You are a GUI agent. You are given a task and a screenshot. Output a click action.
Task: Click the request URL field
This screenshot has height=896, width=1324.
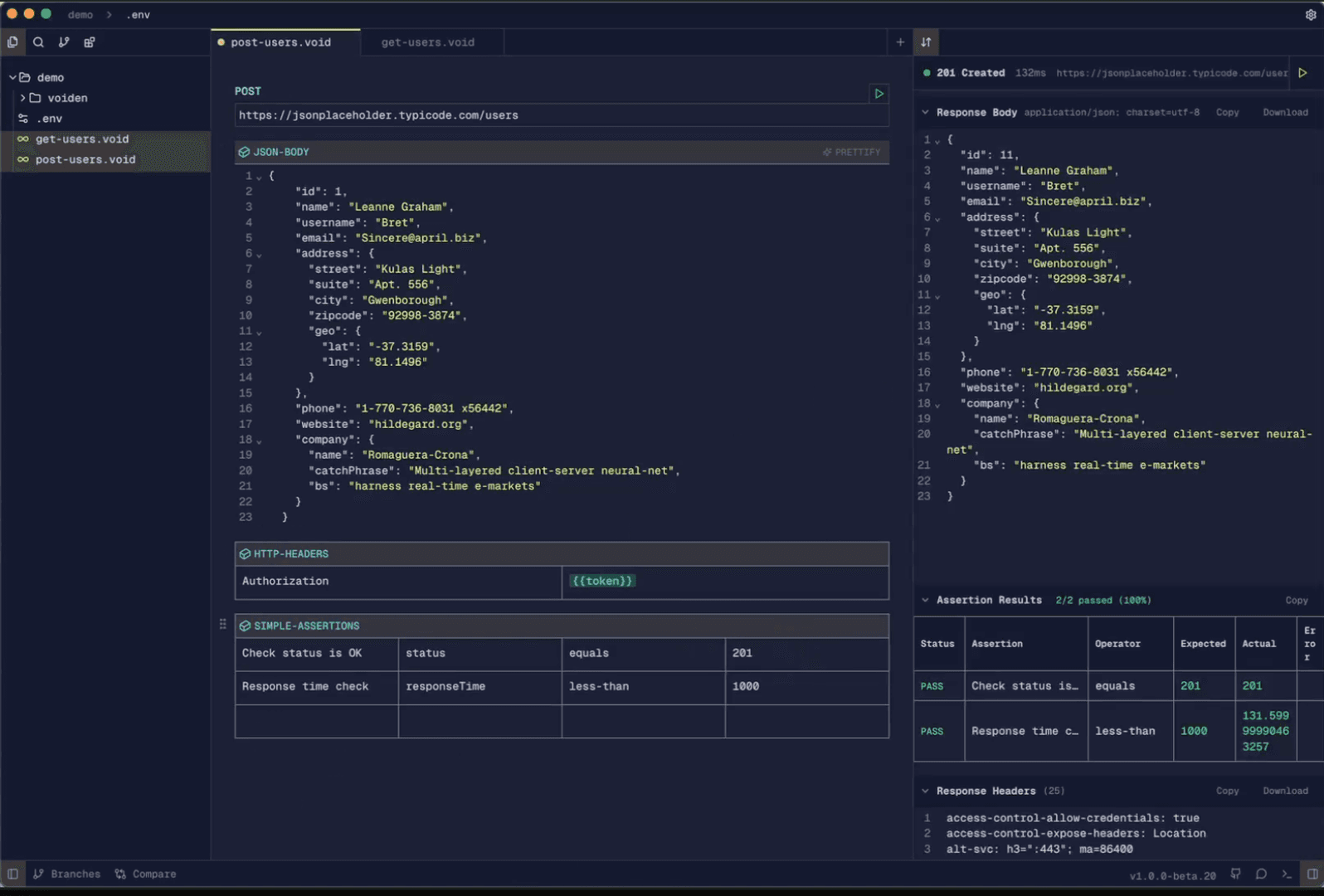tap(562, 115)
